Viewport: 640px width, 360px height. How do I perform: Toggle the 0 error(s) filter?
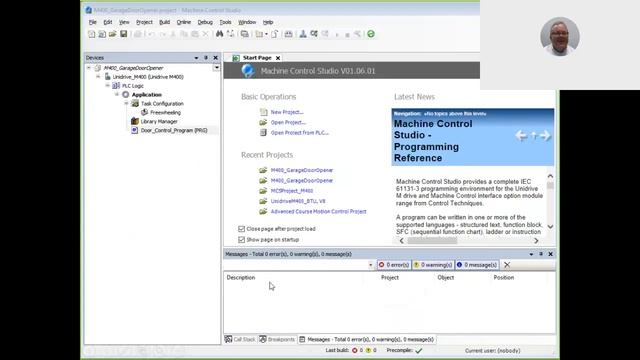(x=394, y=265)
